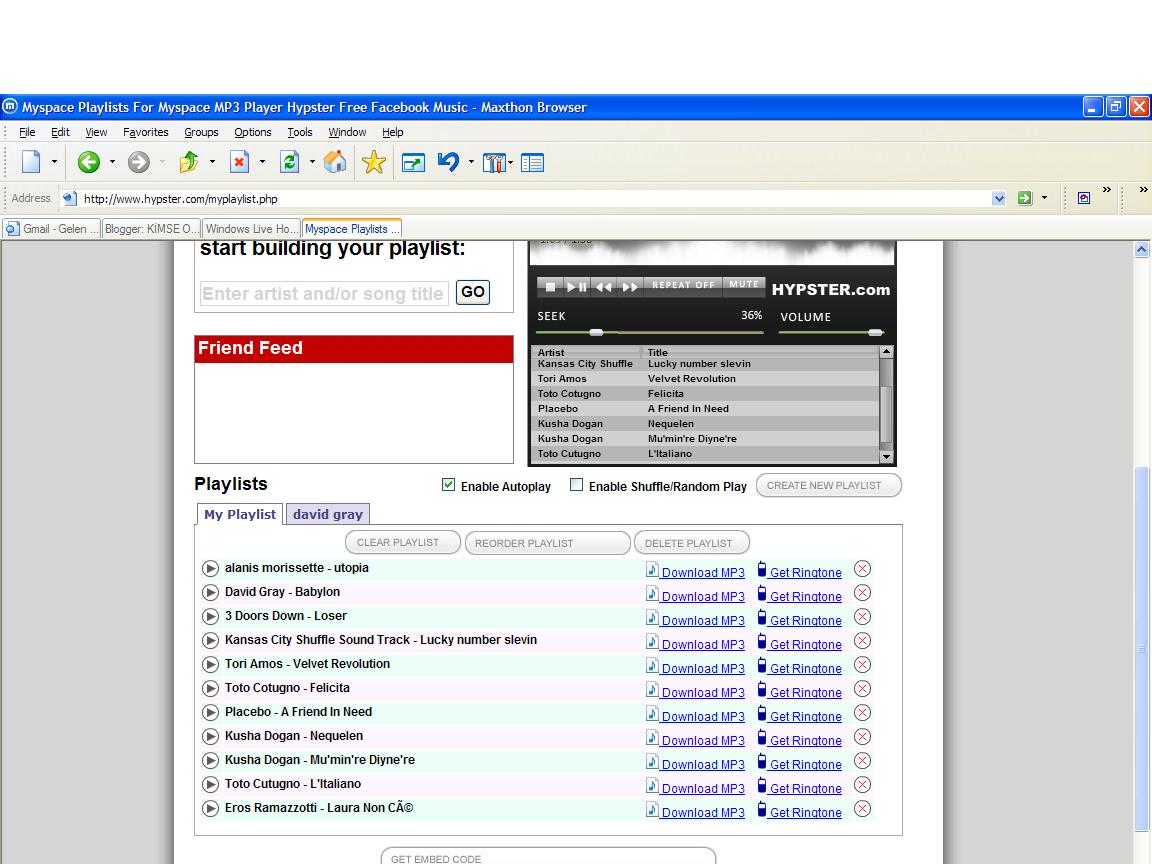Screen dimensions: 1152x864
Task: Click the green Go arrow beside address bar
Action: click(1024, 198)
